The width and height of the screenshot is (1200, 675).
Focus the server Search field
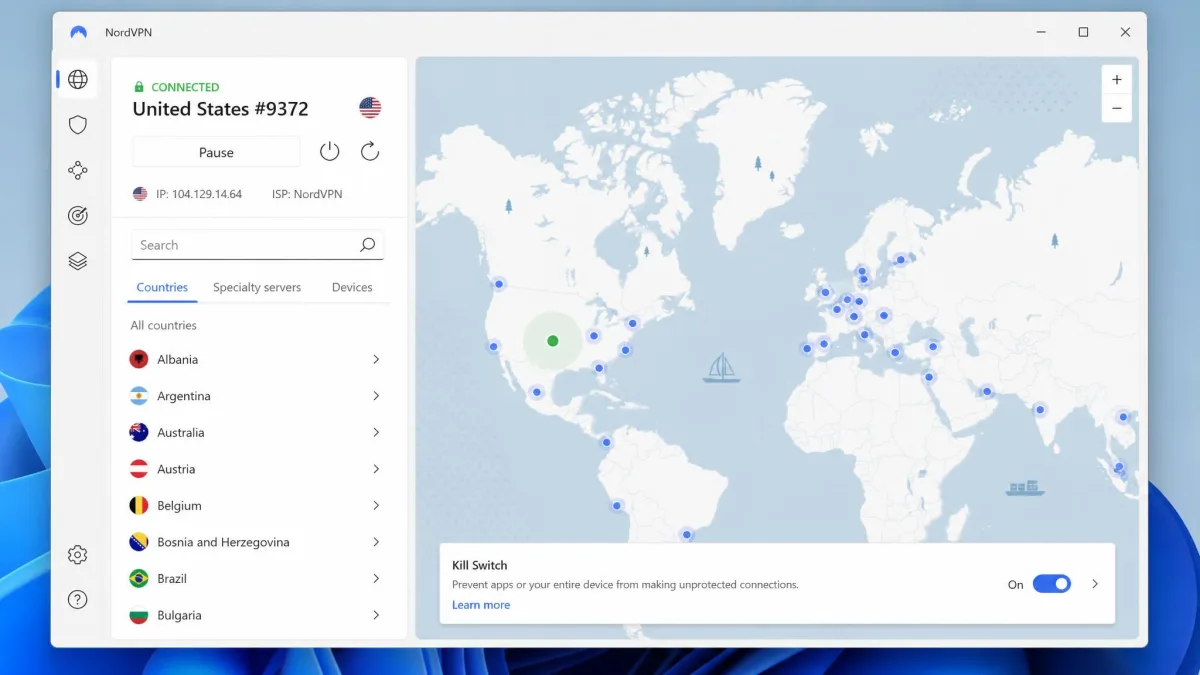coord(257,245)
